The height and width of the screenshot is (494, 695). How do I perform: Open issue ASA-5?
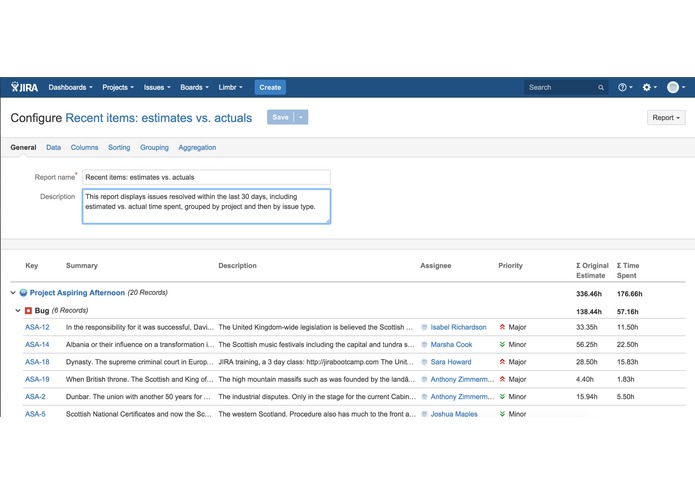(35, 414)
